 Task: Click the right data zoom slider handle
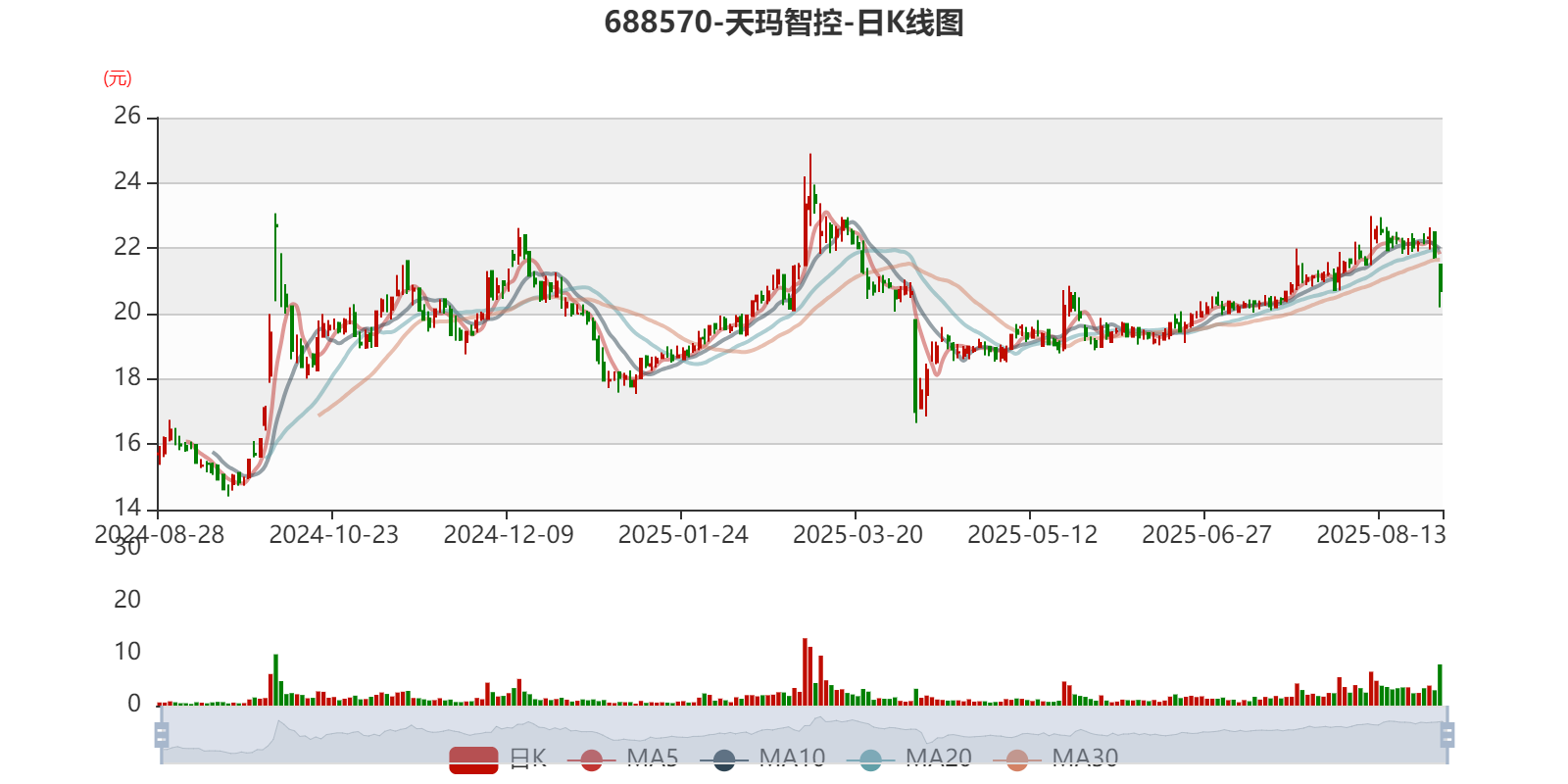tap(1446, 734)
